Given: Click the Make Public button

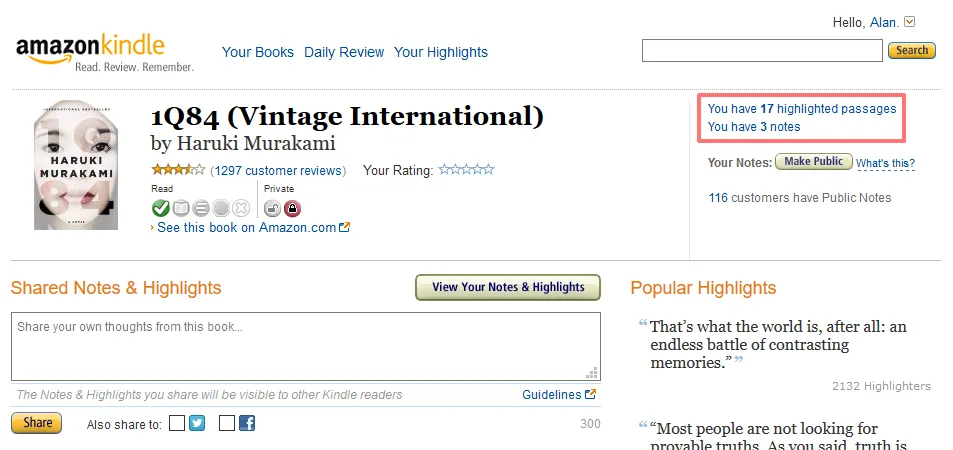Looking at the screenshot, I should (x=814, y=162).
